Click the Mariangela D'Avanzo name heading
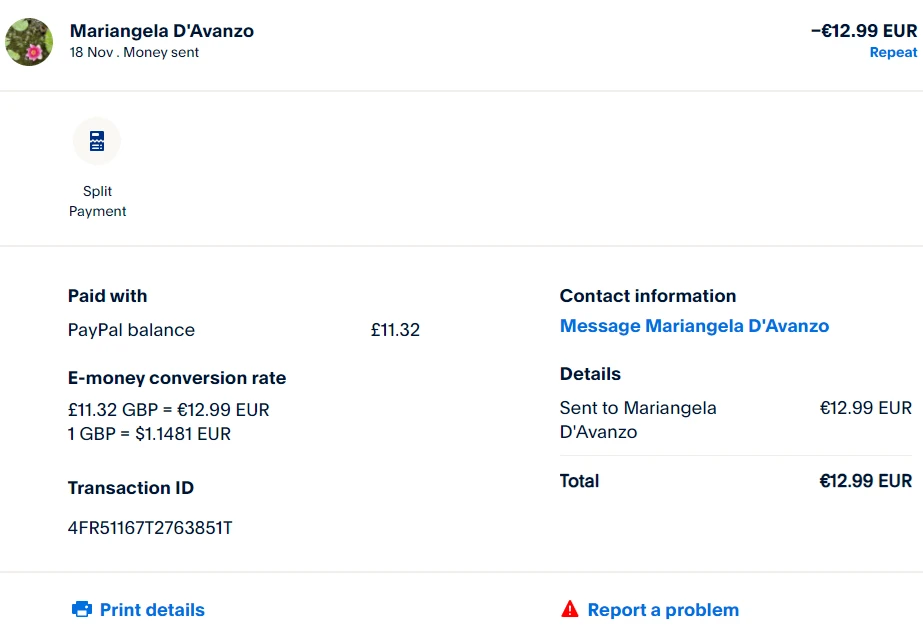The width and height of the screenshot is (923, 630). click(x=162, y=31)
